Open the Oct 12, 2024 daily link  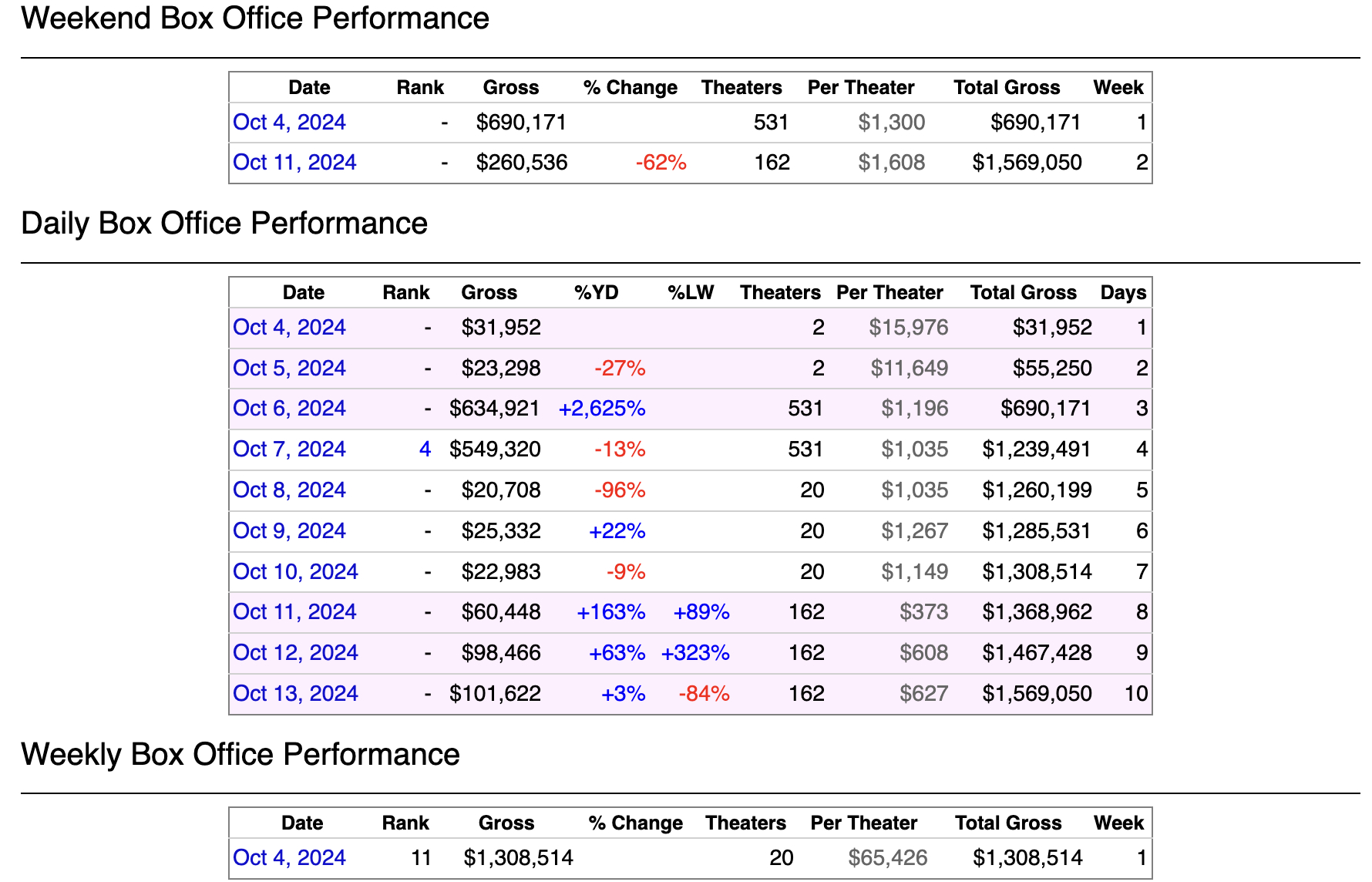(295, 653)
